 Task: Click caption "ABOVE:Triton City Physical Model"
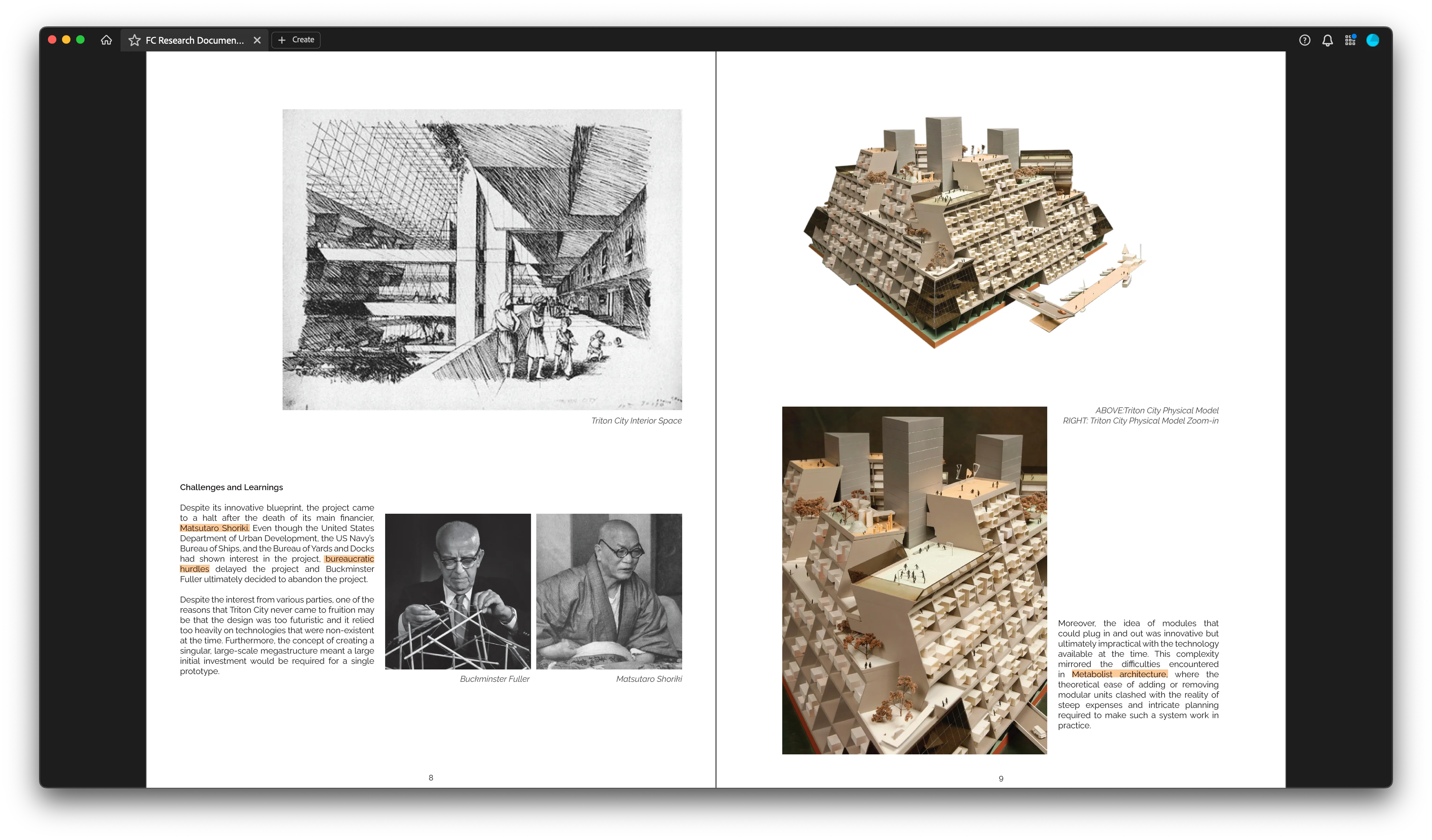coord(1157,410)
